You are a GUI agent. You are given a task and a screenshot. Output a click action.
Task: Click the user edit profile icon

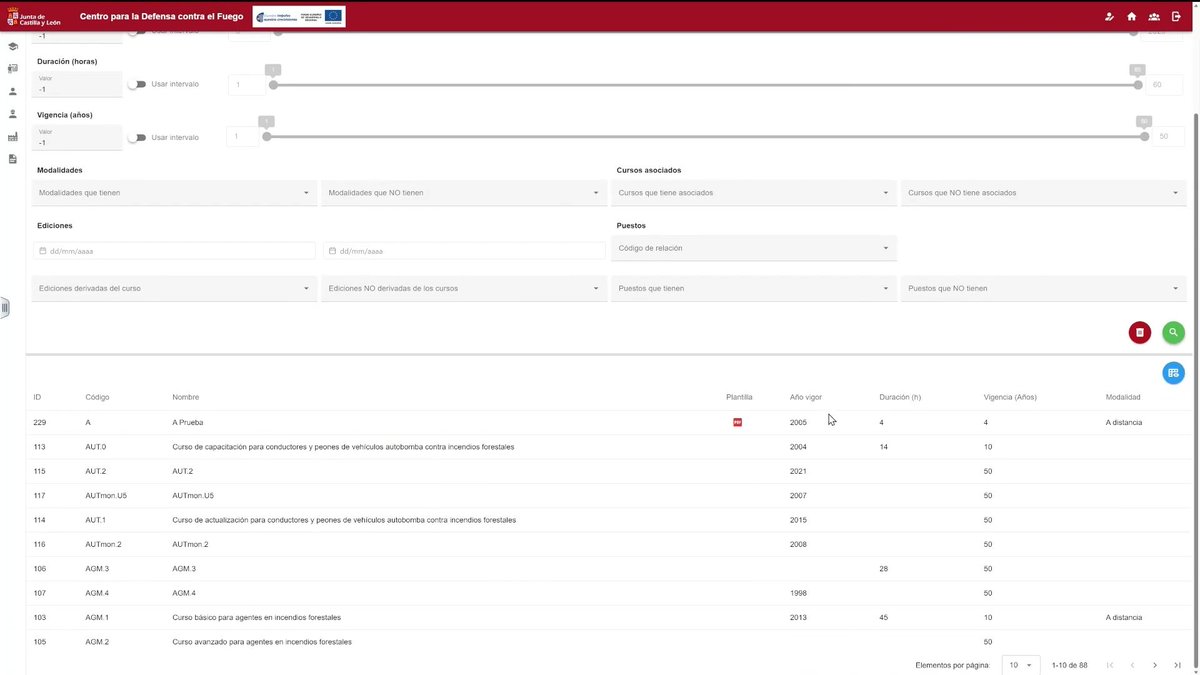1109,16
